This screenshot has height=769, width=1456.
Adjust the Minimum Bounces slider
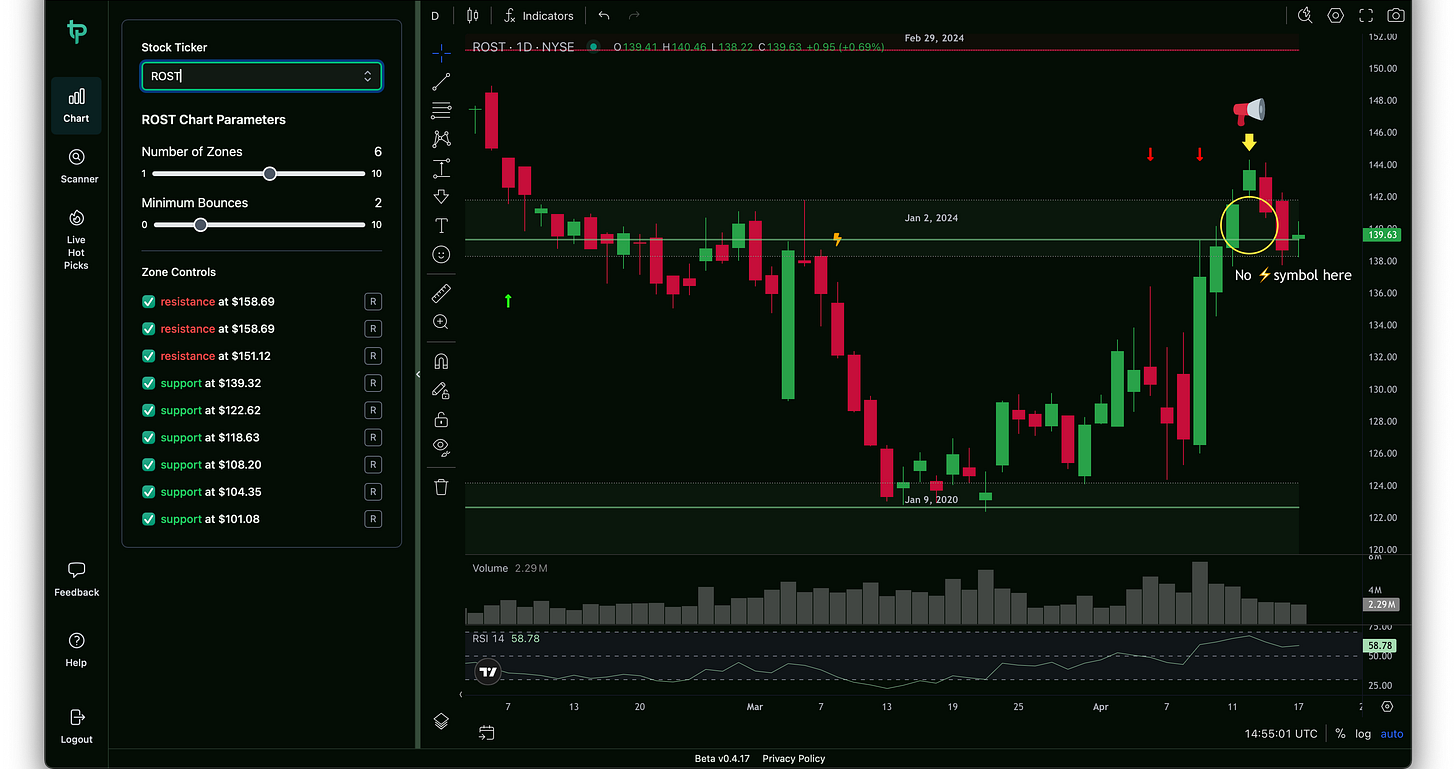pyautogui.click(x=200, y=224)
